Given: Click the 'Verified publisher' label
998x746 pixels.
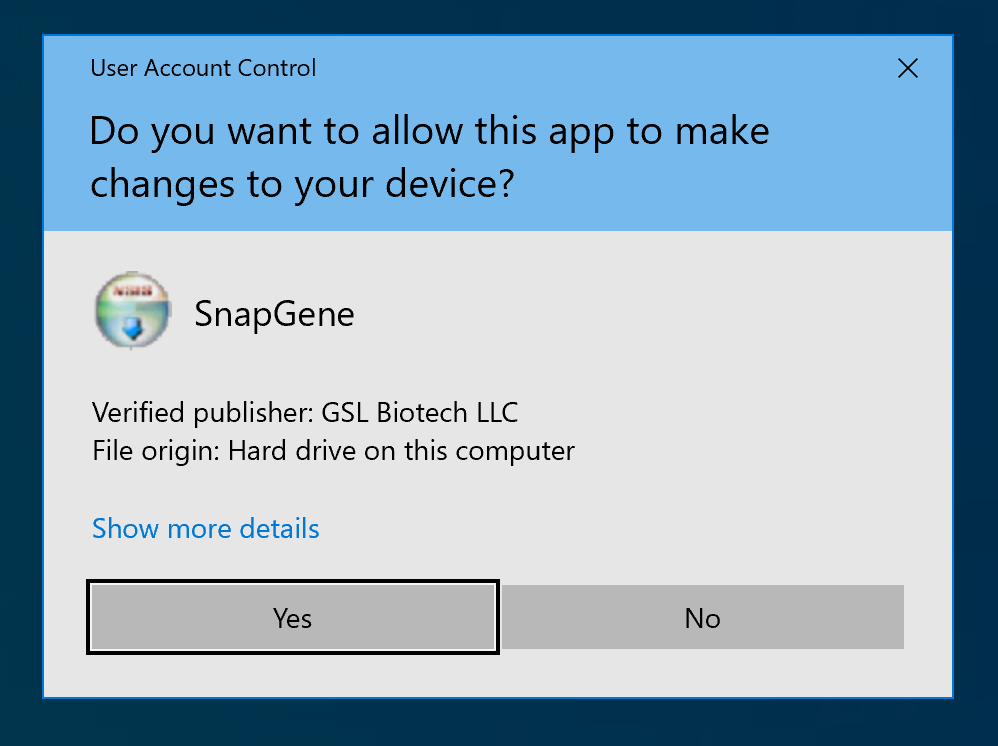Looking at the screenshot, I should (201, 412).
